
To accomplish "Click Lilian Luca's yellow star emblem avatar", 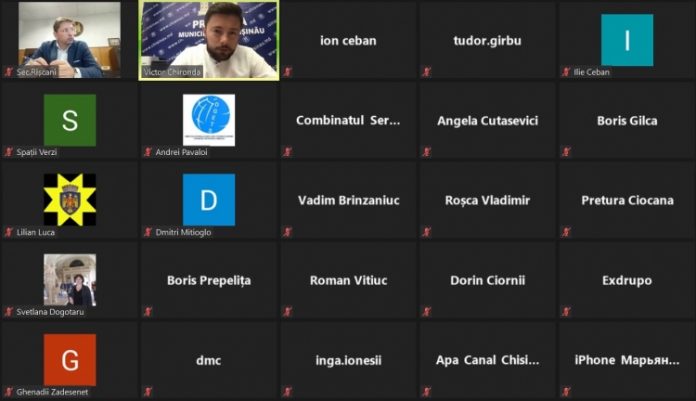I will 70,200.
